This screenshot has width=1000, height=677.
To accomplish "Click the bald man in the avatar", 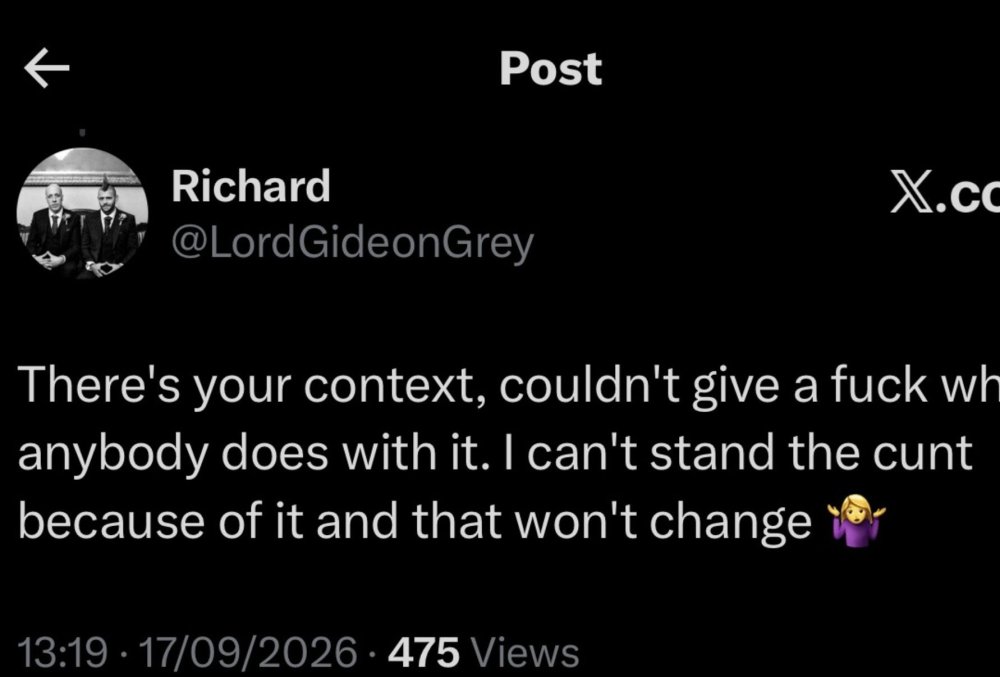I will [x=54, y=228].
